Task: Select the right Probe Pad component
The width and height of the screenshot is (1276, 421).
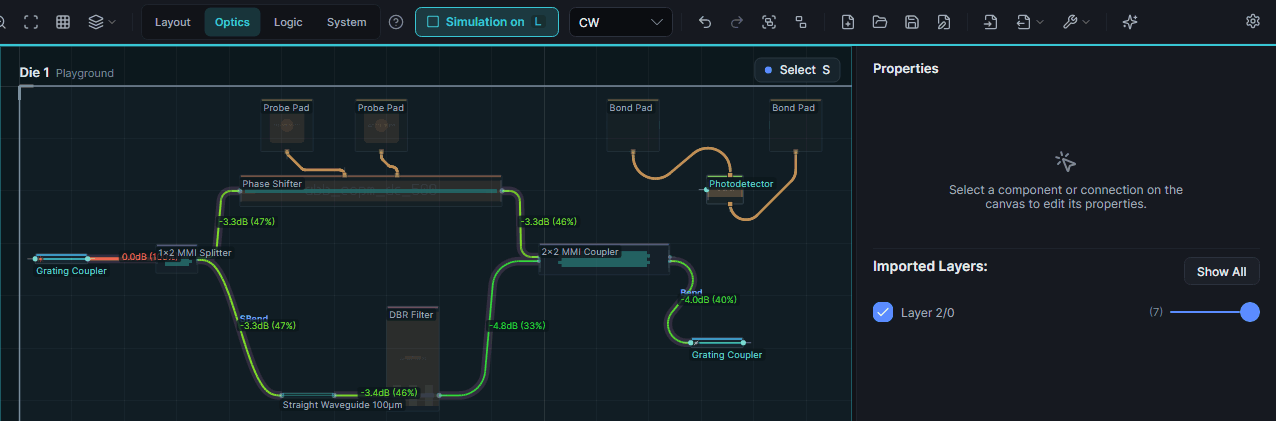Action: coord(381,125)
